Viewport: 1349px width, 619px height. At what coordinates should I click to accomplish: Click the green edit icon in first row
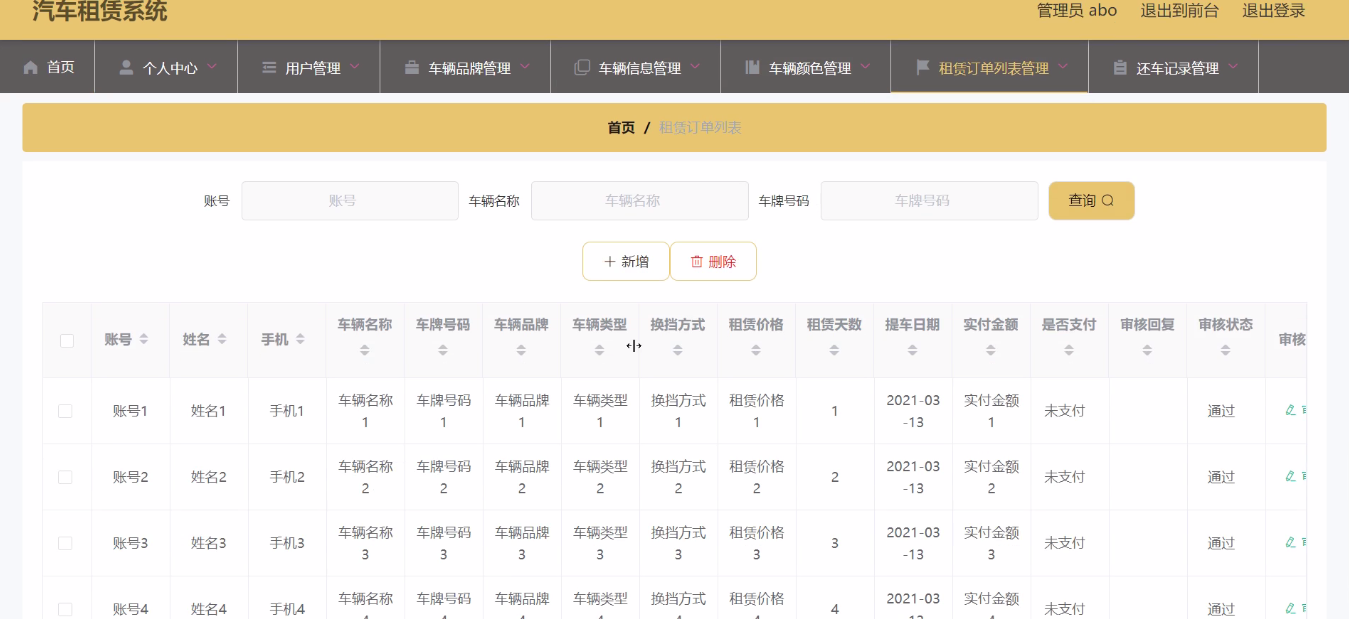[1290, 410]
